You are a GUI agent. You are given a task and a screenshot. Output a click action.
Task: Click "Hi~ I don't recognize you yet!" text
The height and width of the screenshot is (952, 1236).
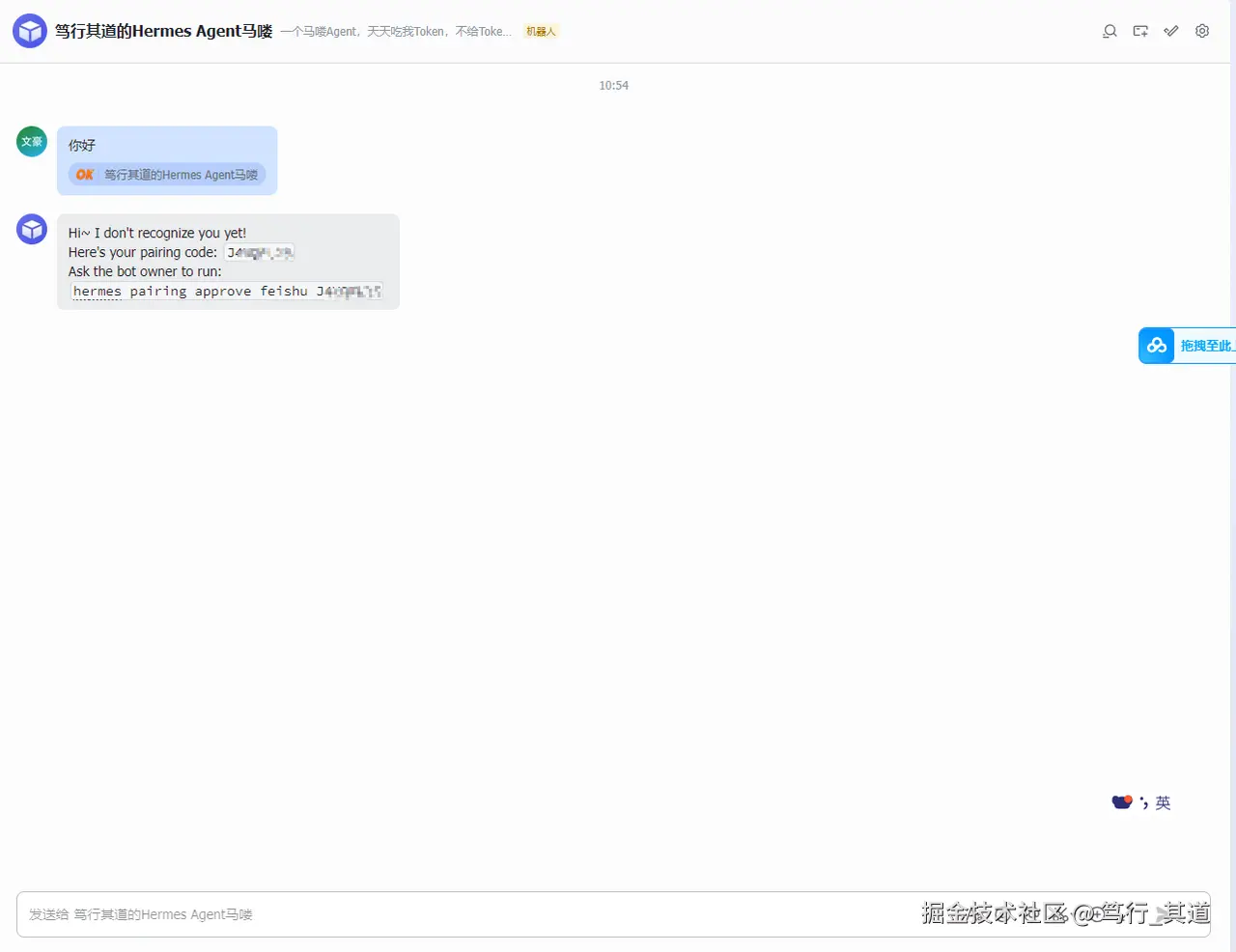tap(157, 233)
